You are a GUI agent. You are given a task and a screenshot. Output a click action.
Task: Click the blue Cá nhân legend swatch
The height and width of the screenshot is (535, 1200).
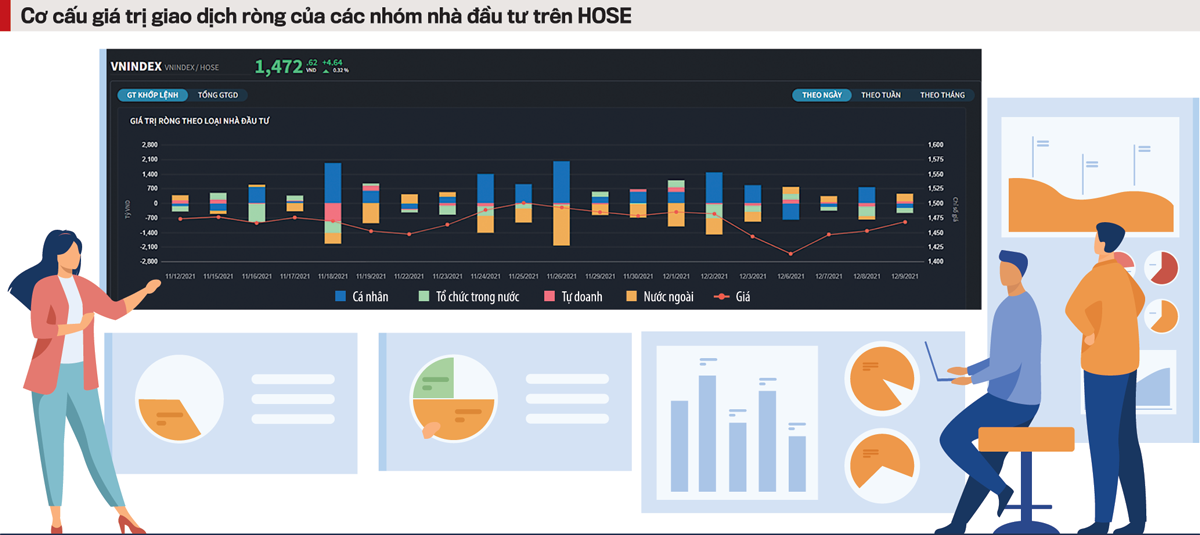pos(340,297)
